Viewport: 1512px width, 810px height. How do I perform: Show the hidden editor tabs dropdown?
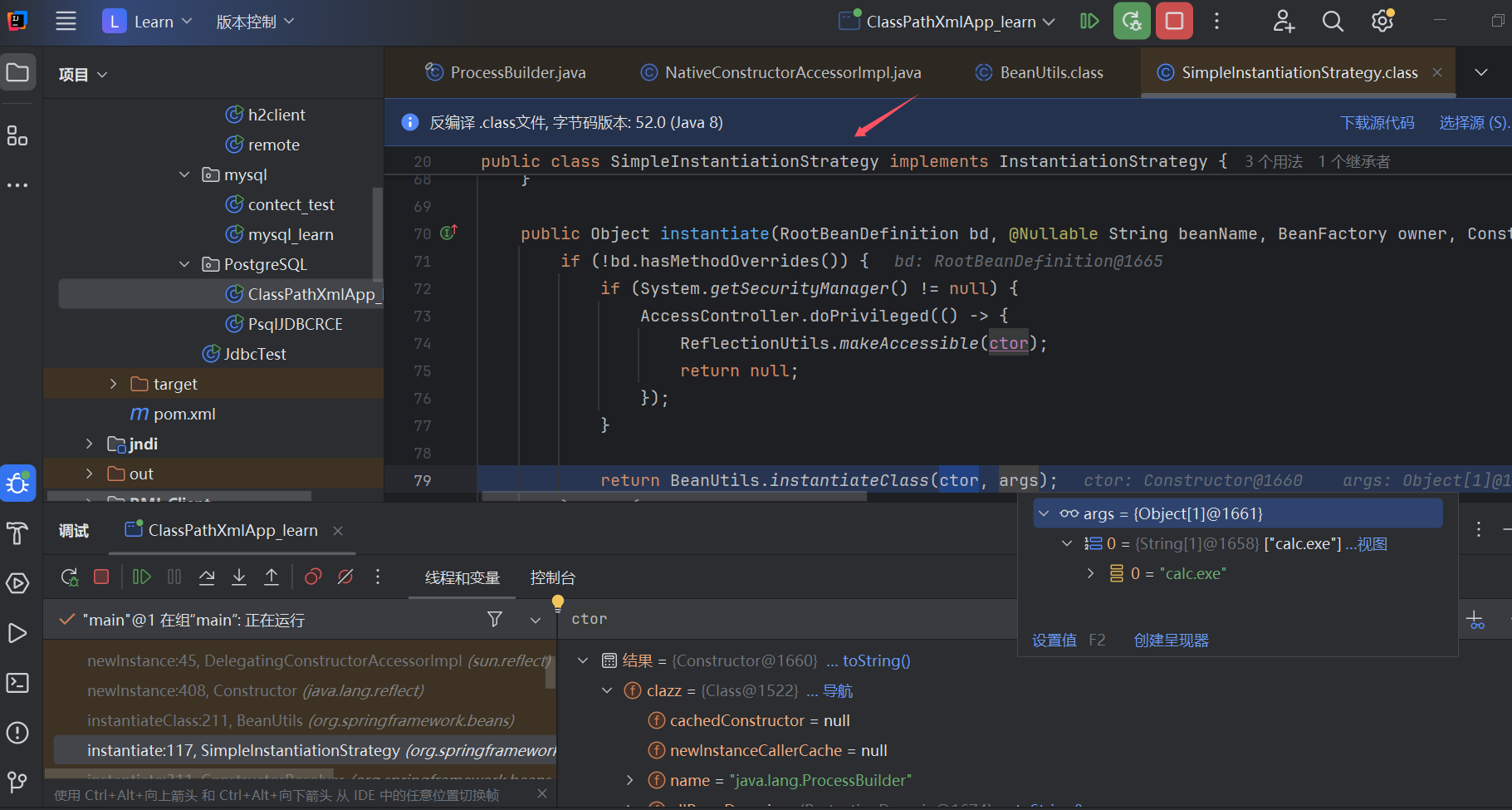[1480, 72]
